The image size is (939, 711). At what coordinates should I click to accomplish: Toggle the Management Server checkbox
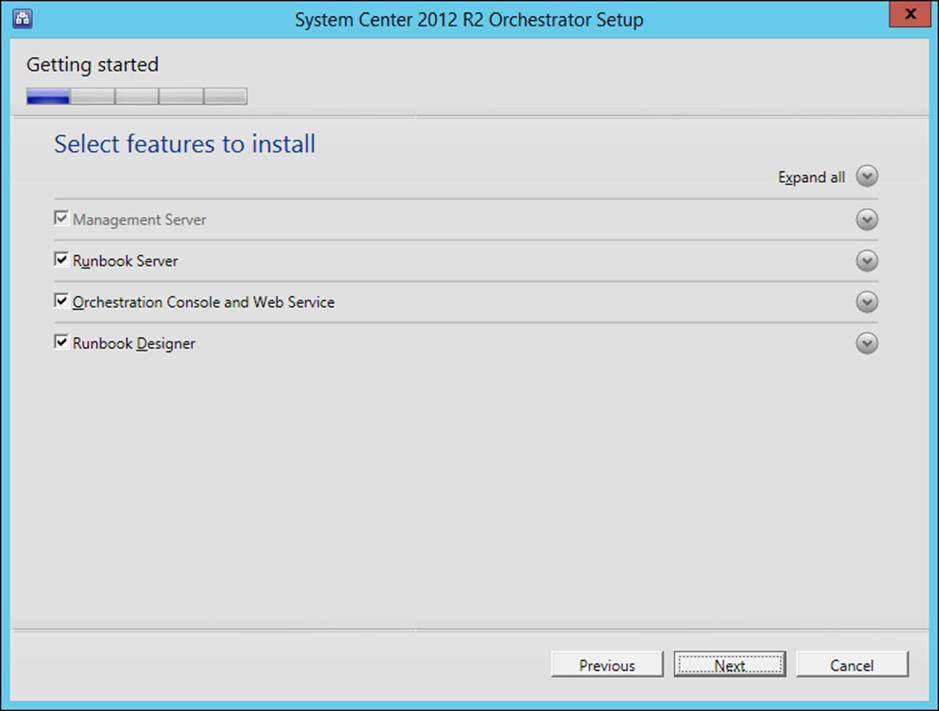pyautogui.click(x=61, y=217)
